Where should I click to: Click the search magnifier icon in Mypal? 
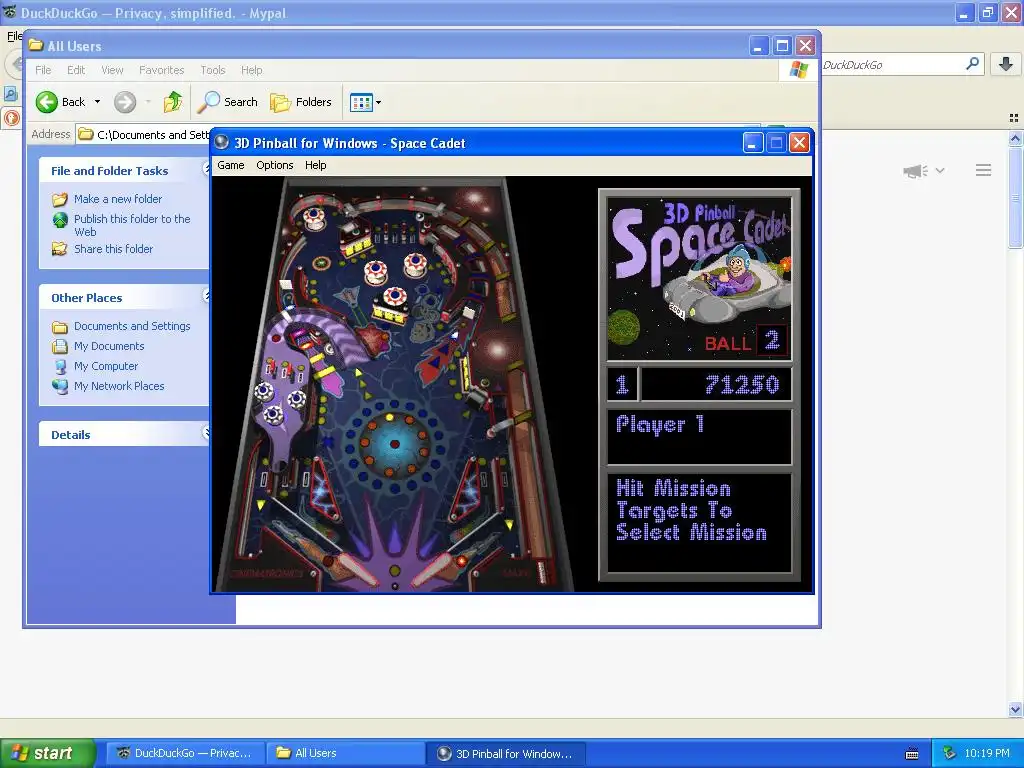point(972,64)
